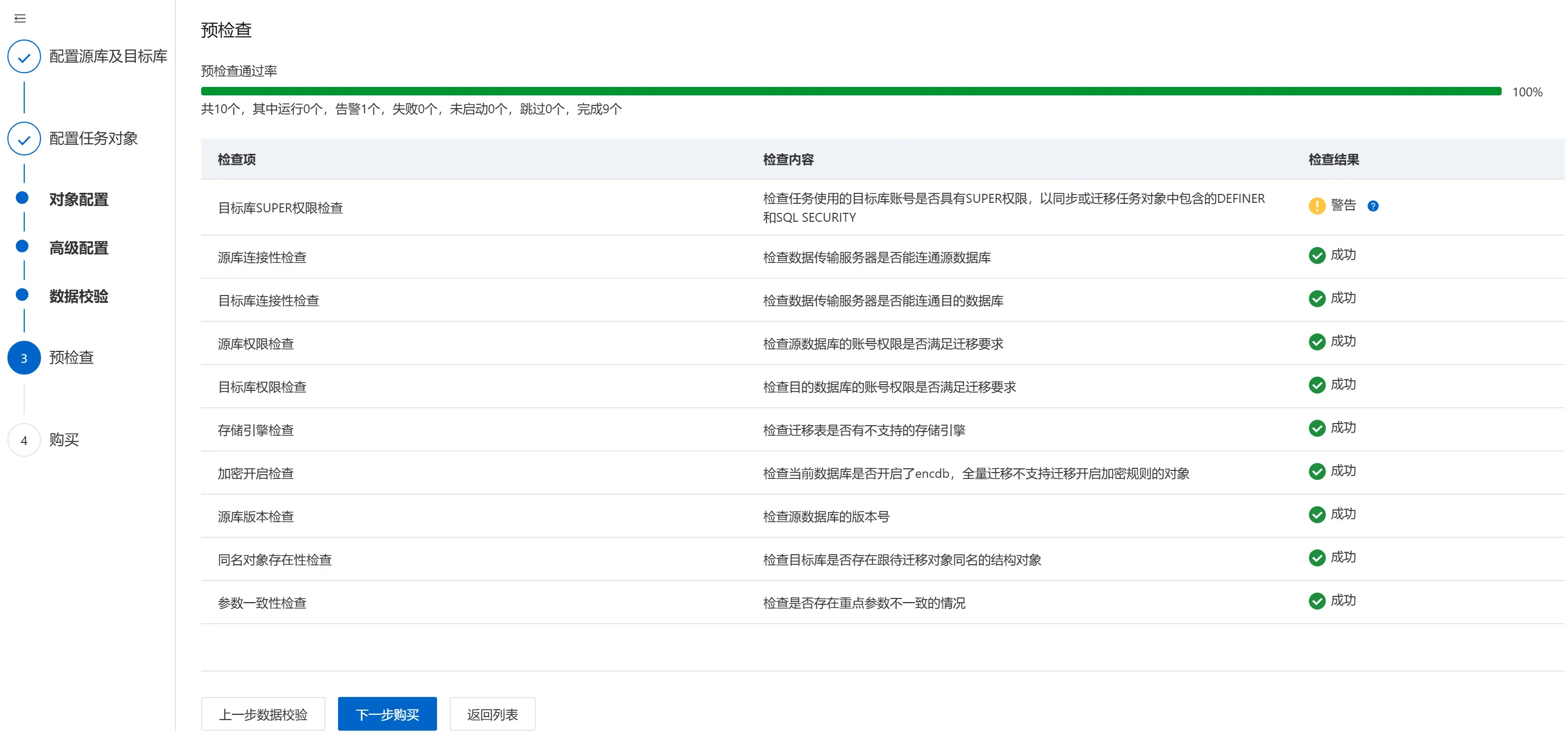The height and width of the screenshot is (737, 1568).
Task: Click the blue dot beside 对象配置
Action: pos(22,198)
